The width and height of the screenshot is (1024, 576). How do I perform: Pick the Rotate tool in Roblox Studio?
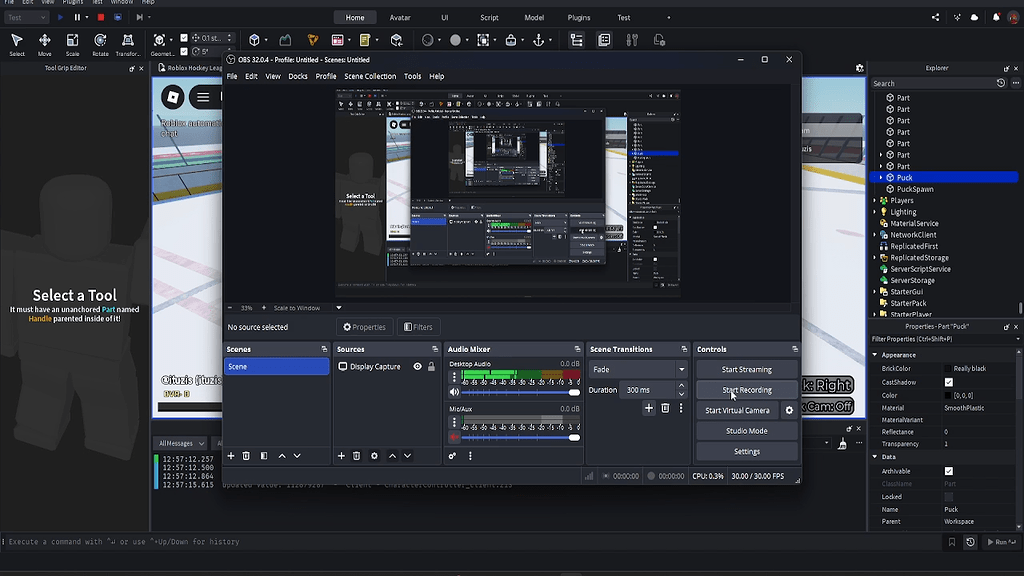click(100, 44)
